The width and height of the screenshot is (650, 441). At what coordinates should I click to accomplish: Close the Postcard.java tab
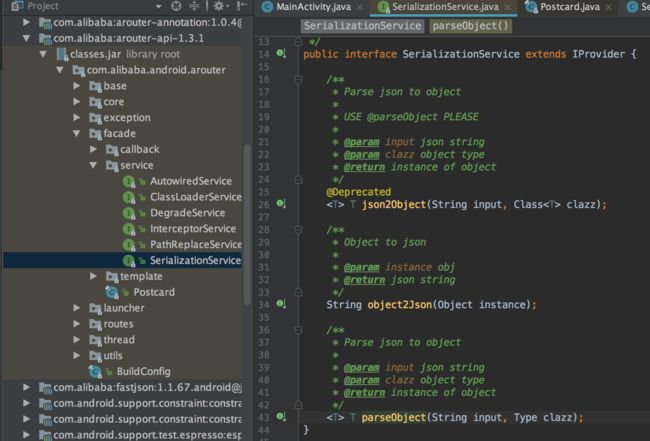coord(609,7)
